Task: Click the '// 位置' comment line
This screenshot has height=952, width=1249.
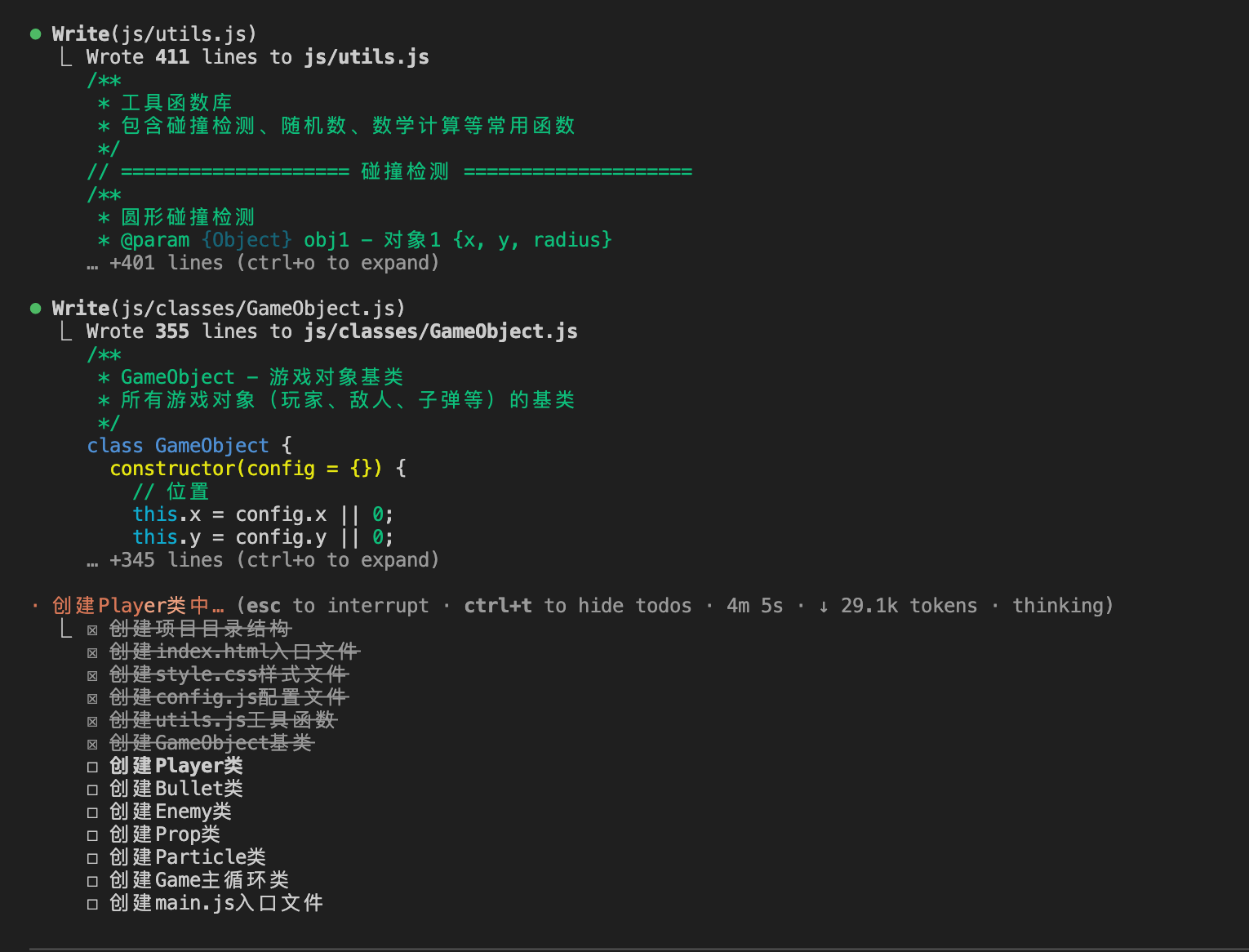Action: click(x=171, y=492)
